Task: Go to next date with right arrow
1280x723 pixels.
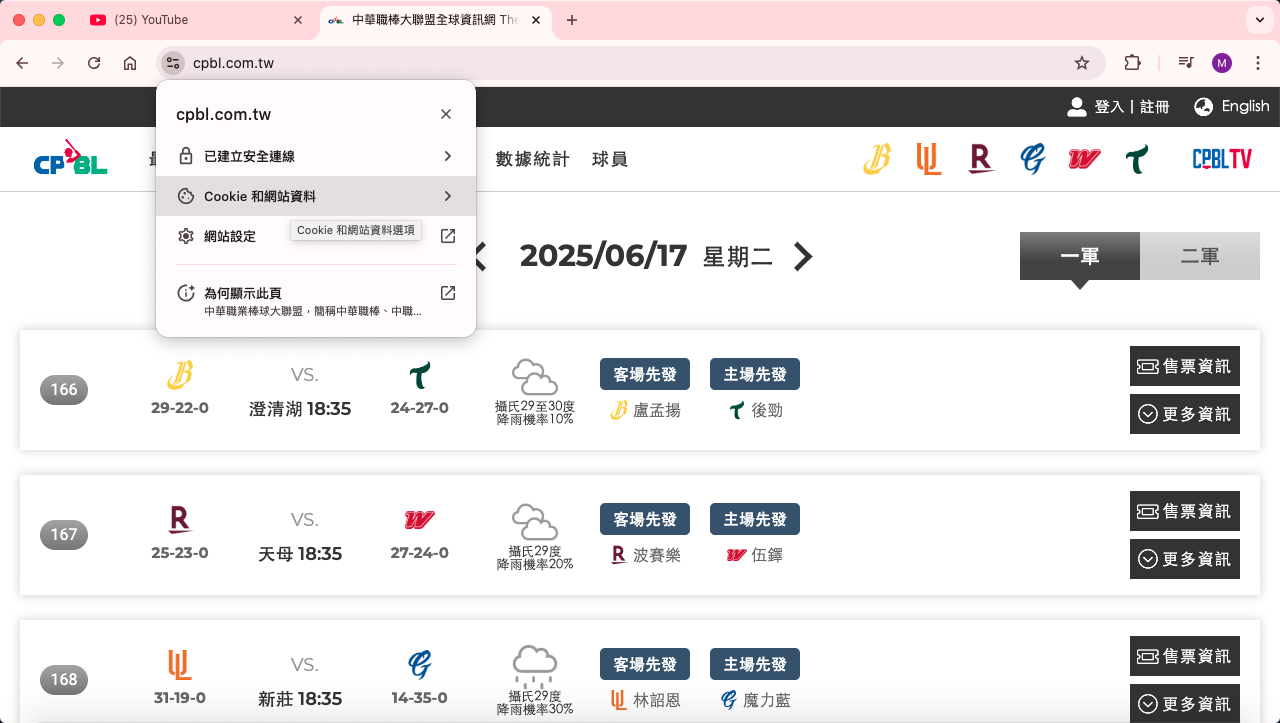Action: click(x=803, y=257)
